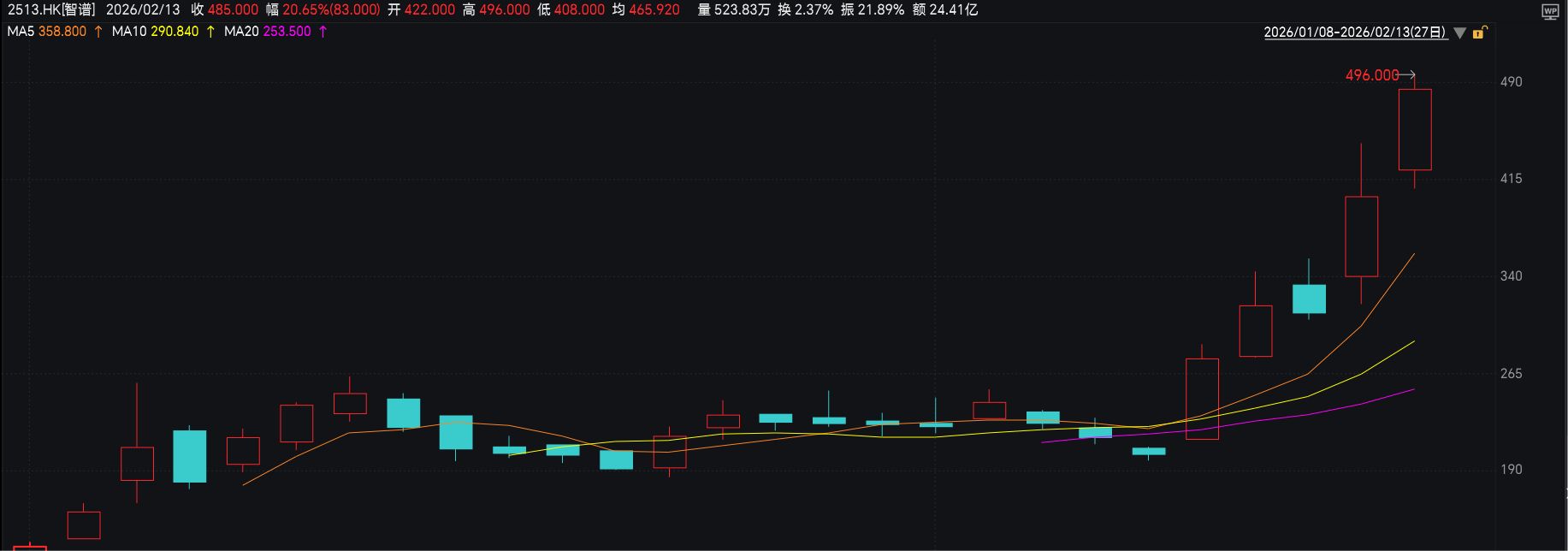Select the MA5 indicator label
The width and height of the screenshot is (1568, 551).
(21, 32)
